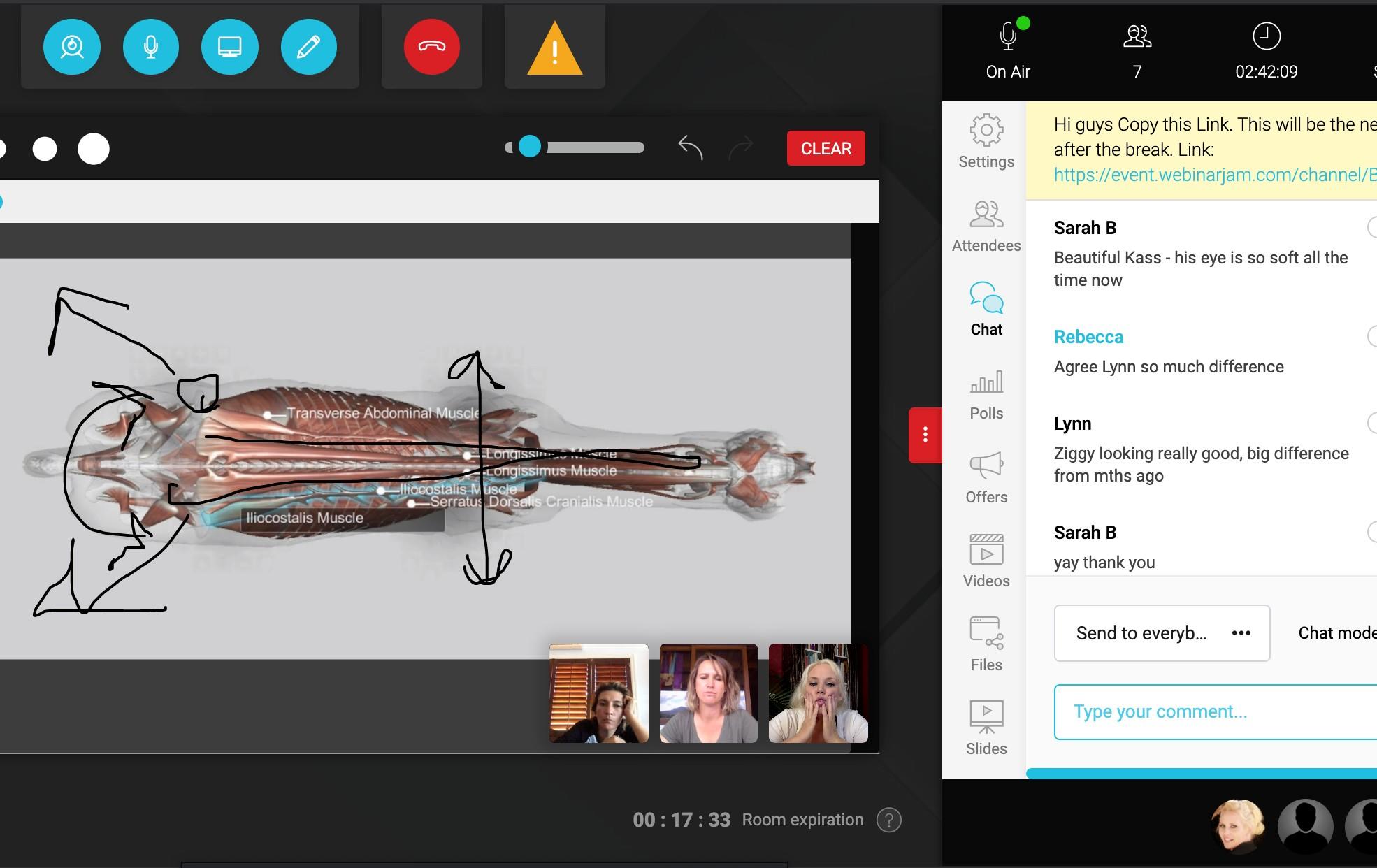Click the screen share monitor icon
This screenshot has width=1377, height=868.
230,47
